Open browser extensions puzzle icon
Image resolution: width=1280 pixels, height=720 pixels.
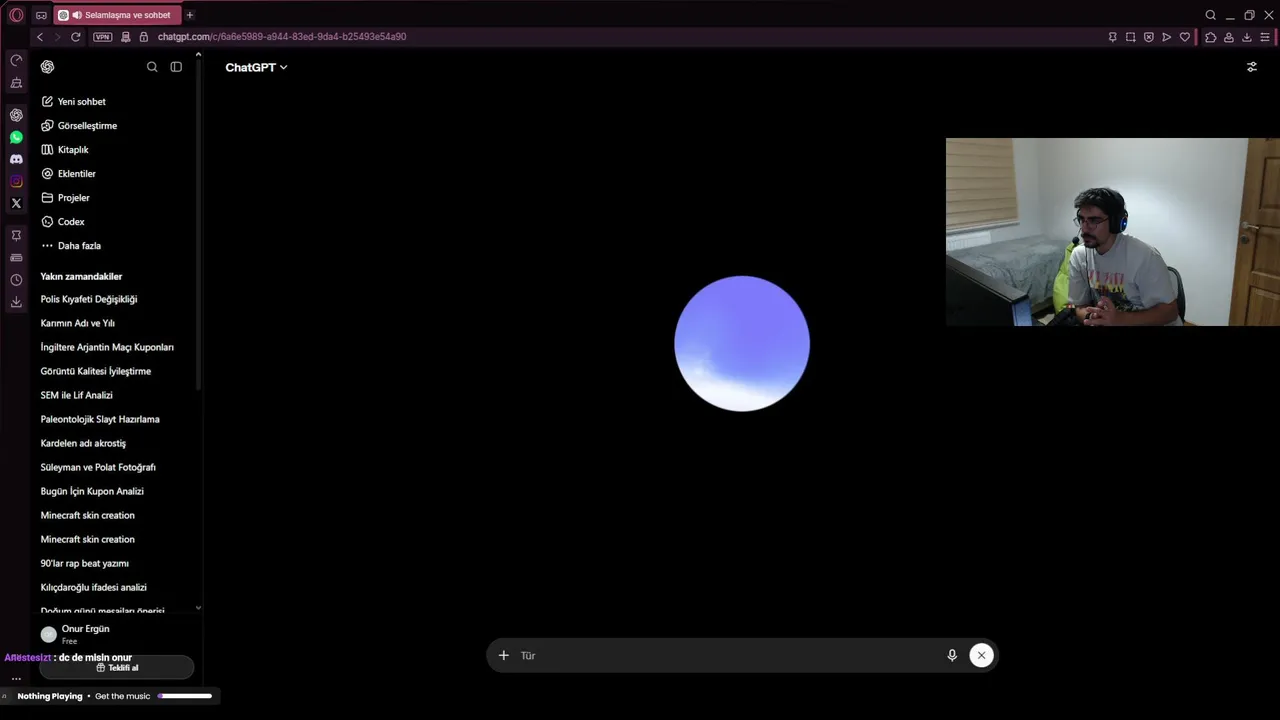(x=1210, y=37)
